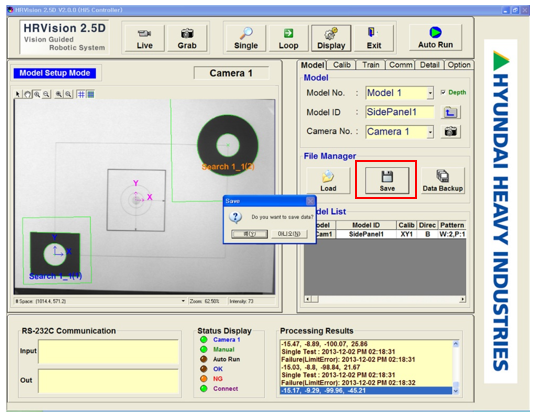Close the Save dialog
The image size is (538, 417).
310,201
